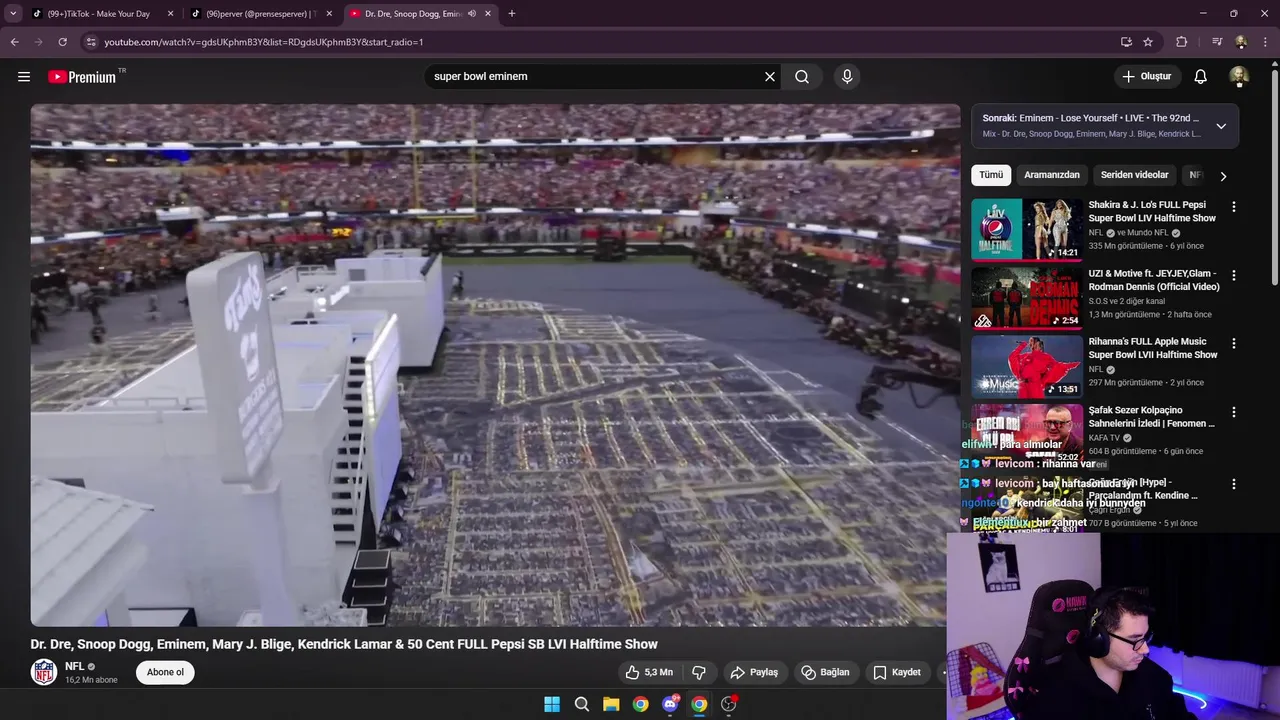Open YouTube account avatar menu
Viewport: 1280px width, 720px height.
(x=1239, y=76)
